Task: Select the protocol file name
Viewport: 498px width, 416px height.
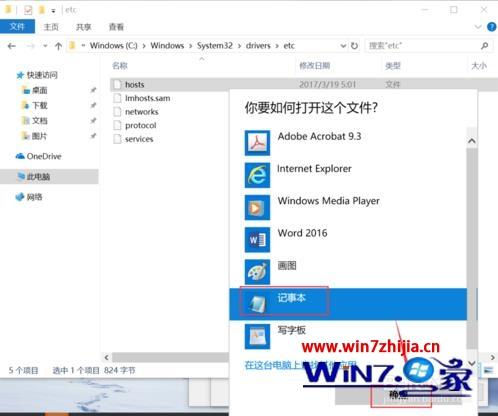Action: [x=141, y=125]
